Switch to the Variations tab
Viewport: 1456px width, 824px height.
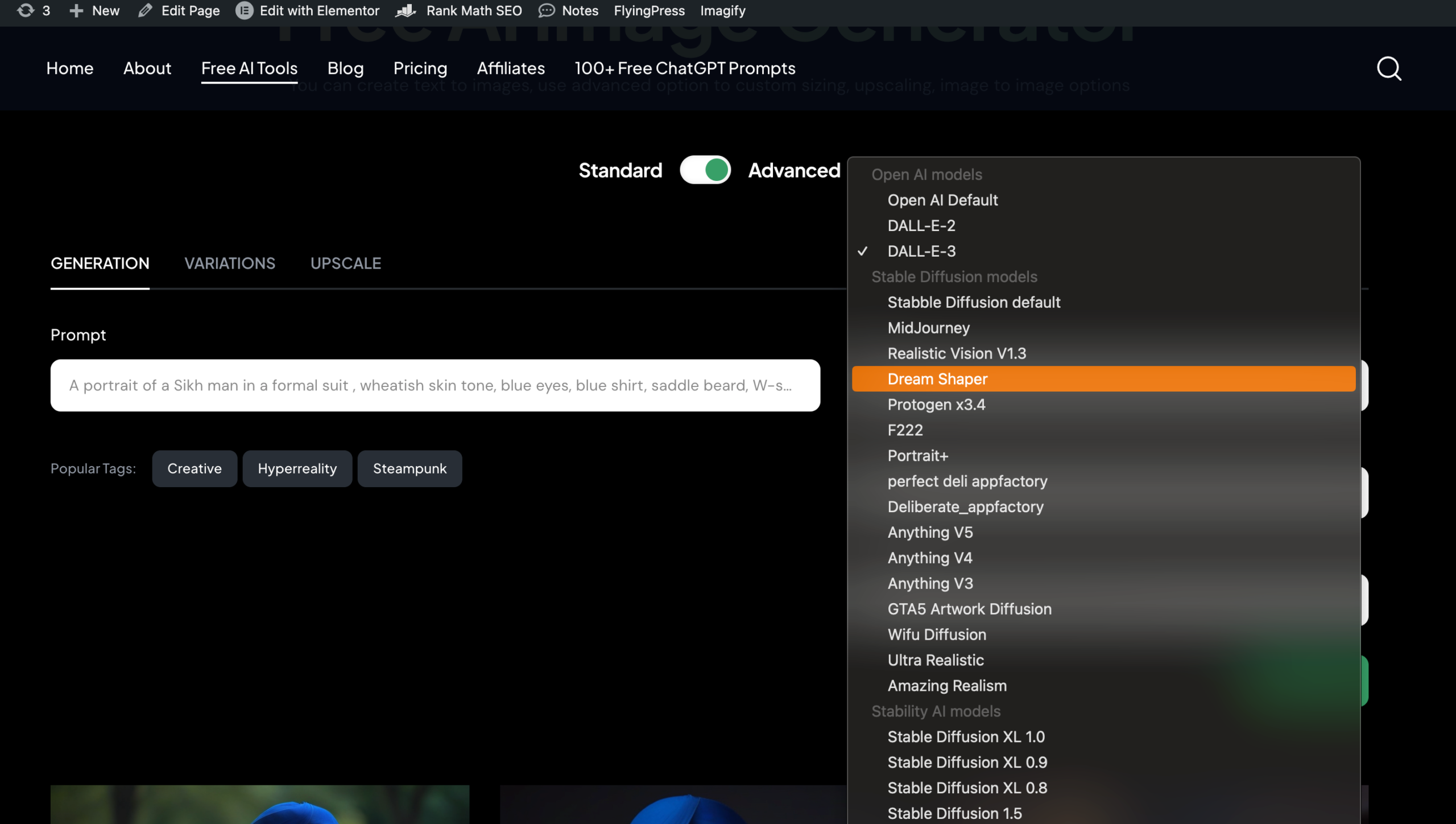[230, 263]
